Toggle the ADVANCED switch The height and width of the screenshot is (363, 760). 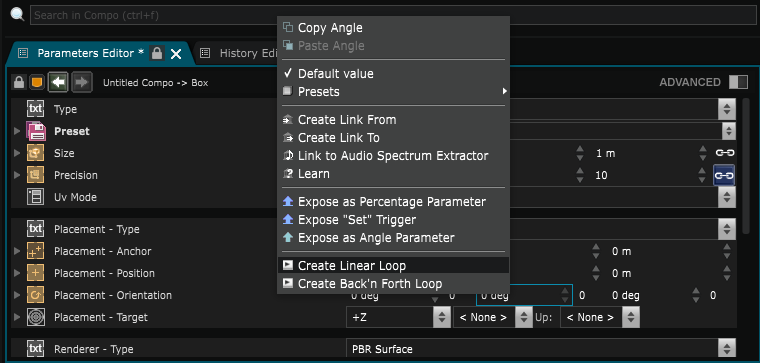738,82
